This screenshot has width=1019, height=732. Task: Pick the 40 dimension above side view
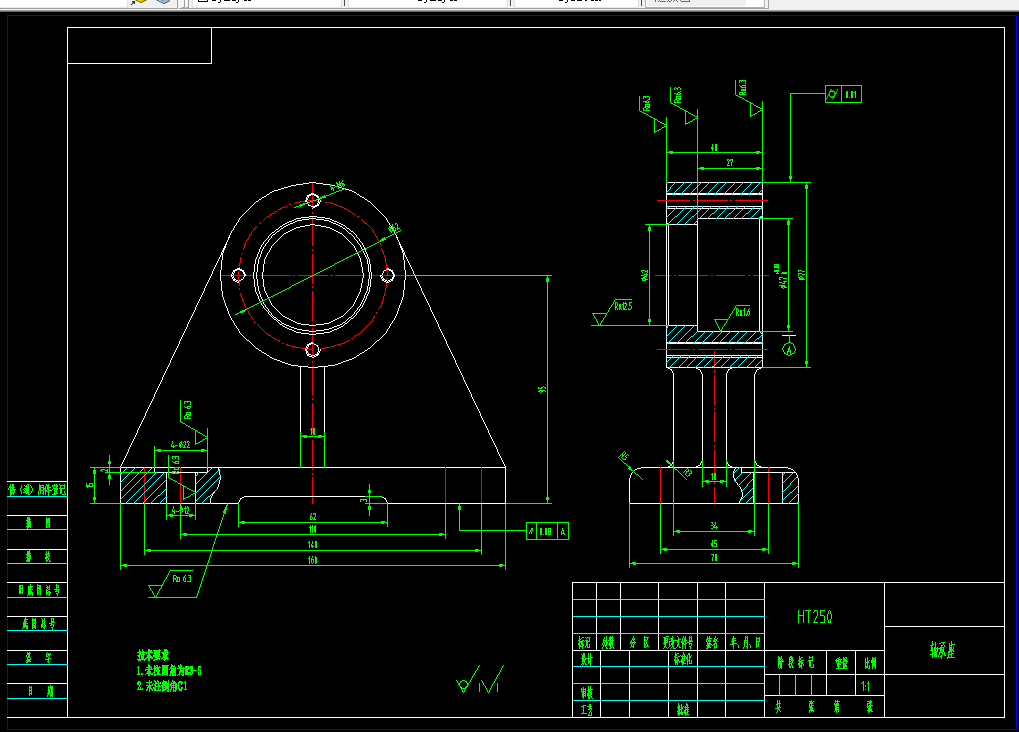click(x=714, y=148)
